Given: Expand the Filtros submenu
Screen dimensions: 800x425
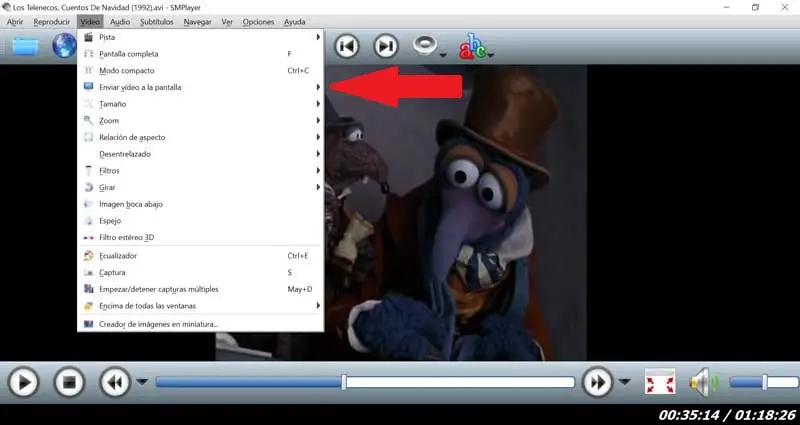Looking at the screenshot, I should pos(201,170).
